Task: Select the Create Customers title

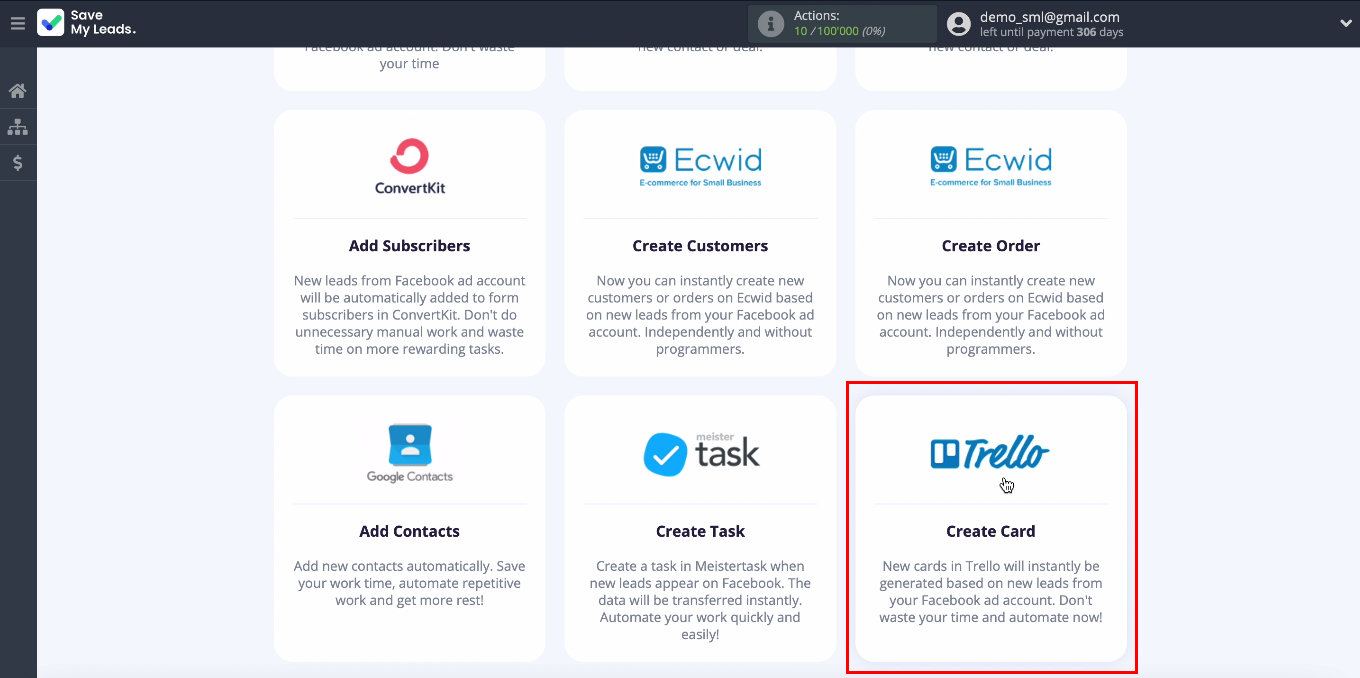Action: pos(700,246)
